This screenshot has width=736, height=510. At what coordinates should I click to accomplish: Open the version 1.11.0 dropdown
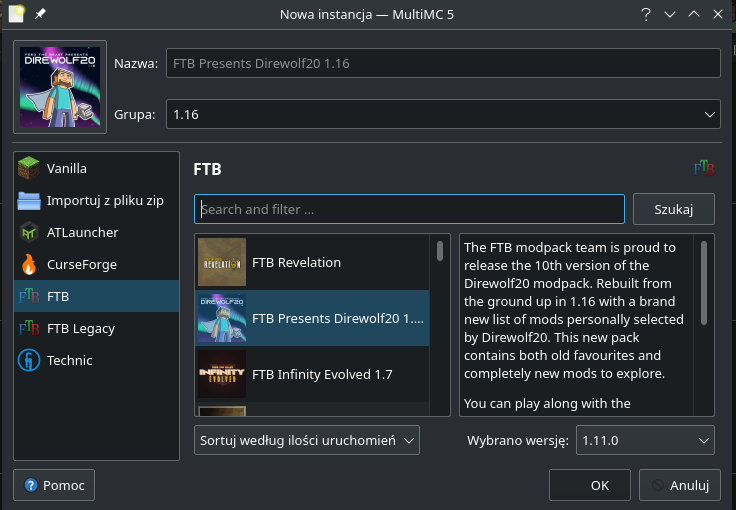click(x=645, y=440)
